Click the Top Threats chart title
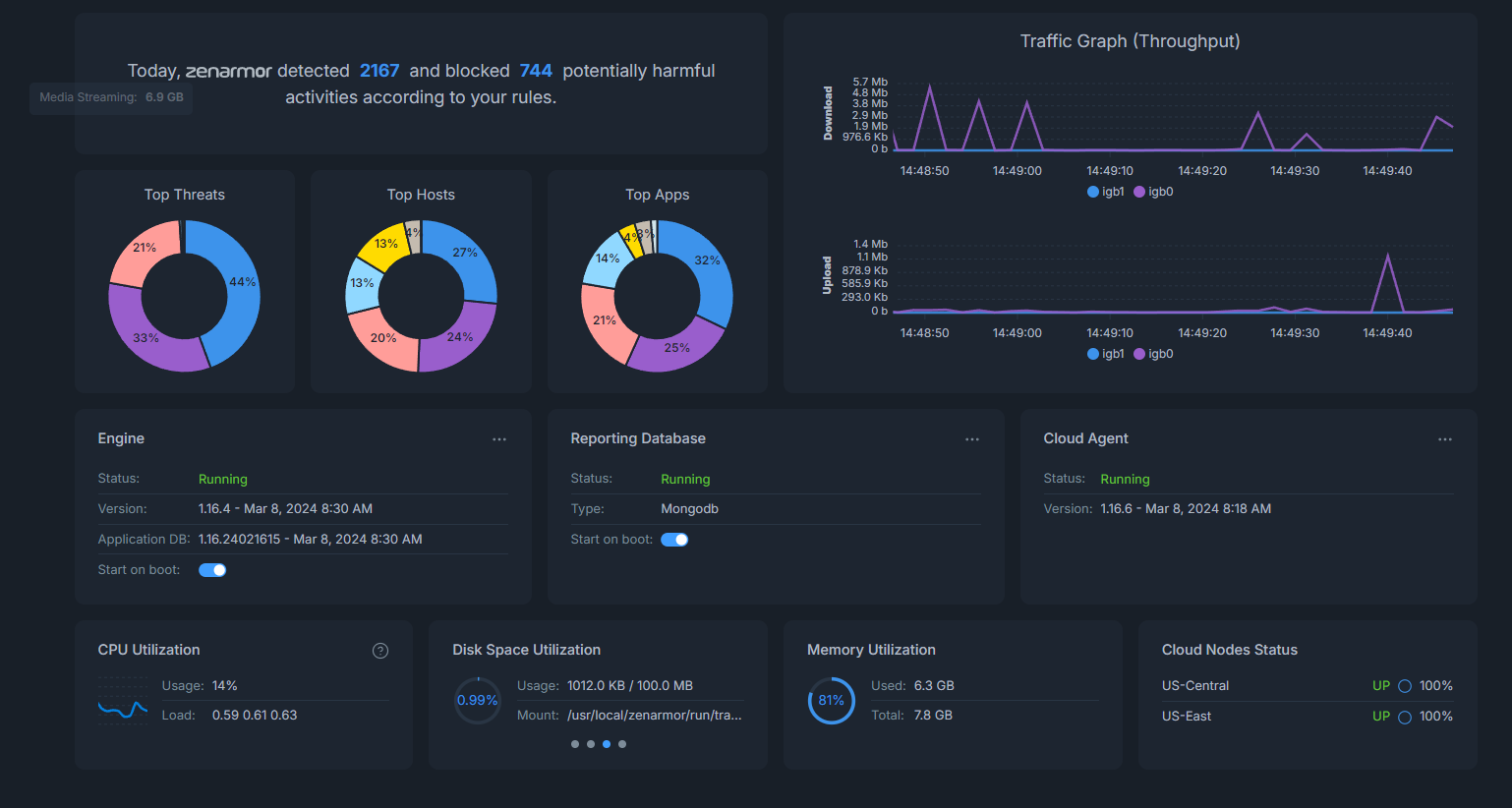Image resolution: width=1512 pixels, height=808 pixels. [185, 195]
